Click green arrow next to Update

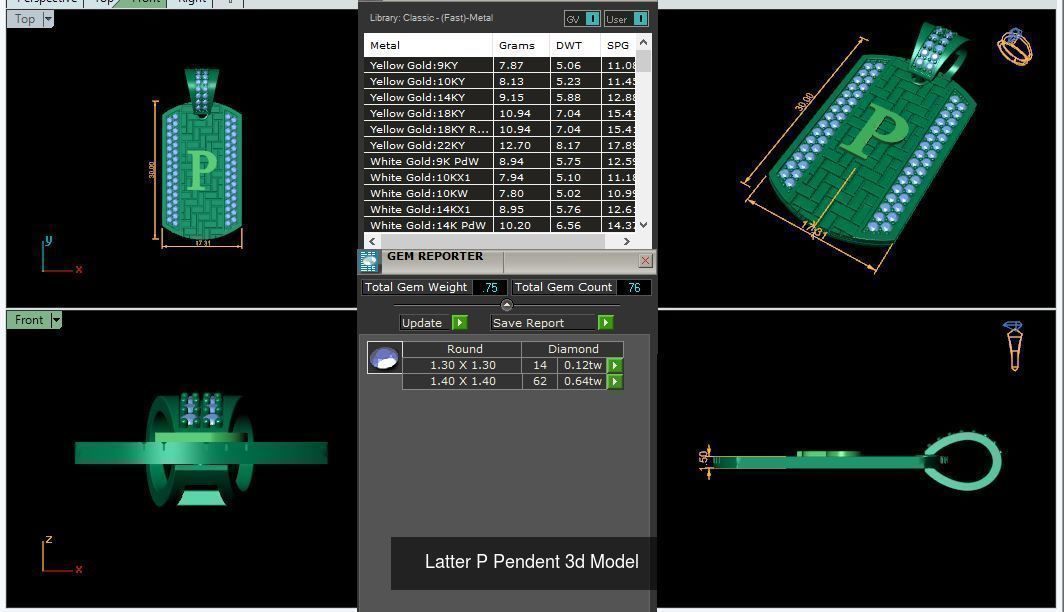pyautogui.click(x=459, y=323)
